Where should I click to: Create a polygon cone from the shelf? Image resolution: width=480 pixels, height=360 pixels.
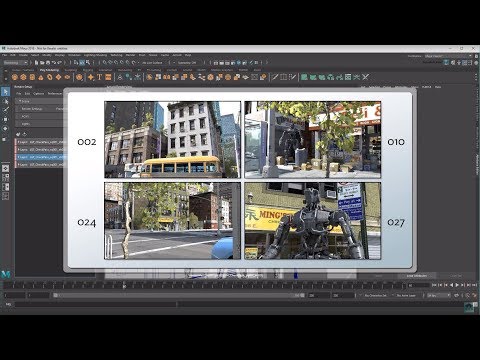coord(41,77)
